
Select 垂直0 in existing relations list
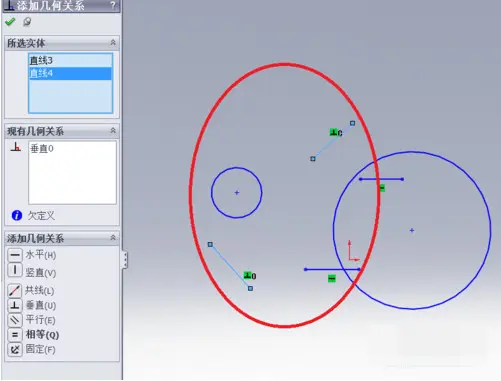click(42, 149)
